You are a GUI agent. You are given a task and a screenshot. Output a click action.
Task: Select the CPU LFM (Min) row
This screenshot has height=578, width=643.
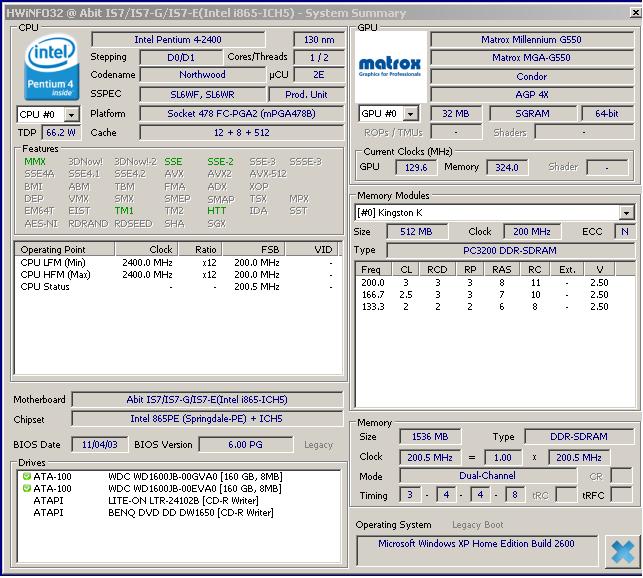[x=178, y=263]
